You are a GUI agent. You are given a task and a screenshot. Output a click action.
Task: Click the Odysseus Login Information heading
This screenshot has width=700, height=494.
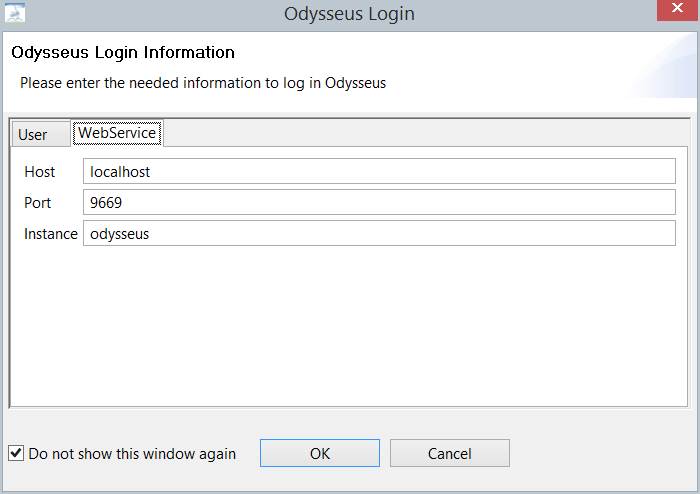pos(123,52)
